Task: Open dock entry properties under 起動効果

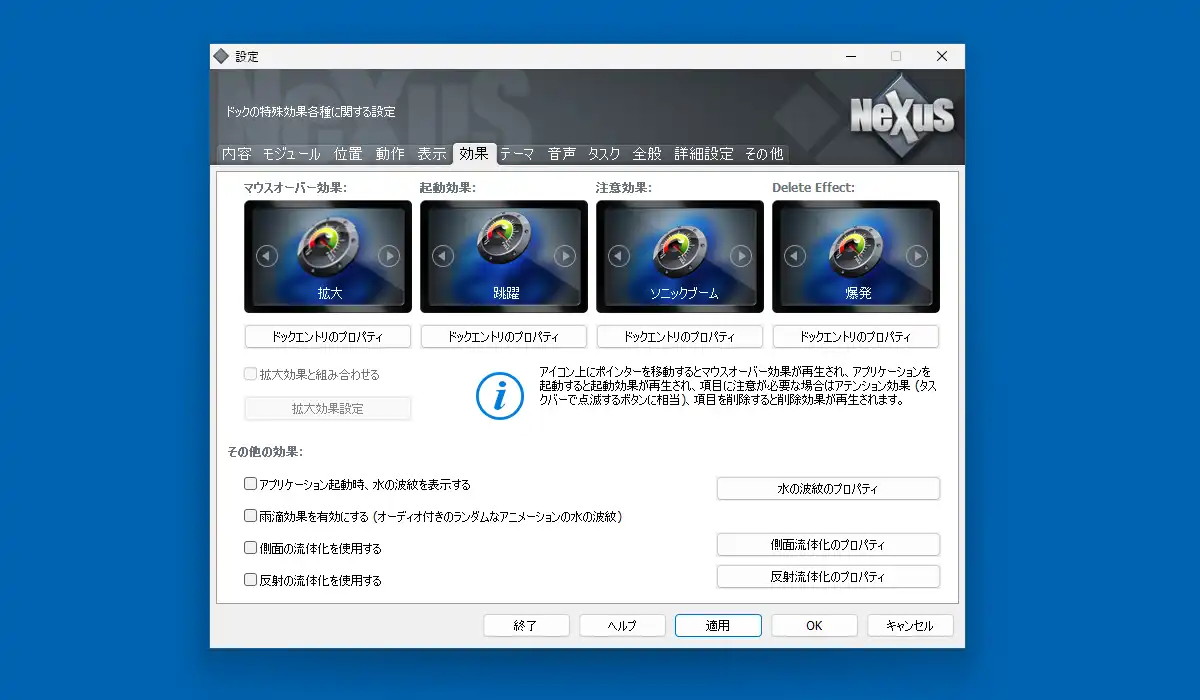Action: tap(504, 336)
